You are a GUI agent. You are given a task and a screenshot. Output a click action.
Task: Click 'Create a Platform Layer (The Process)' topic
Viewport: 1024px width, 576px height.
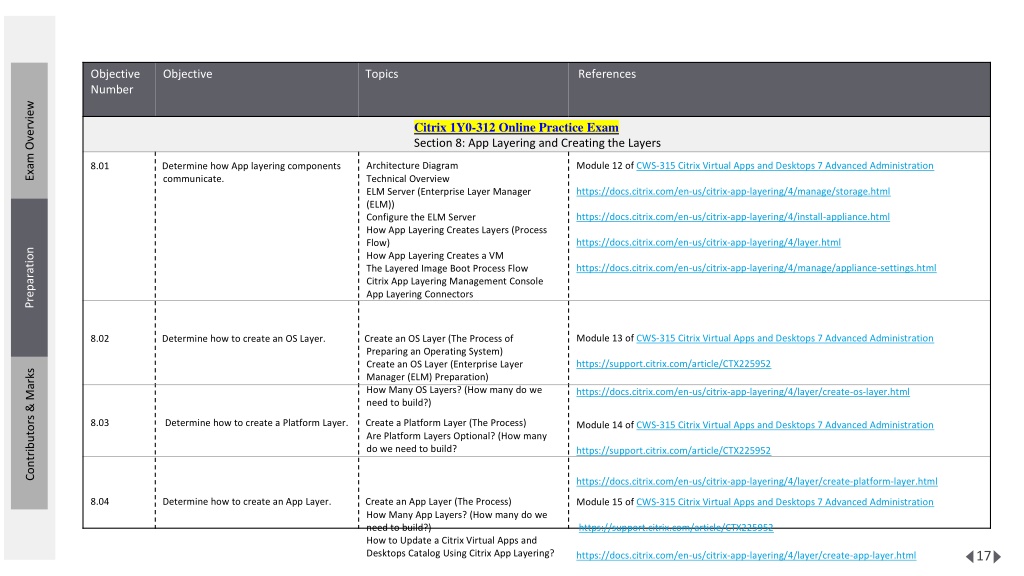click(445, 423)
